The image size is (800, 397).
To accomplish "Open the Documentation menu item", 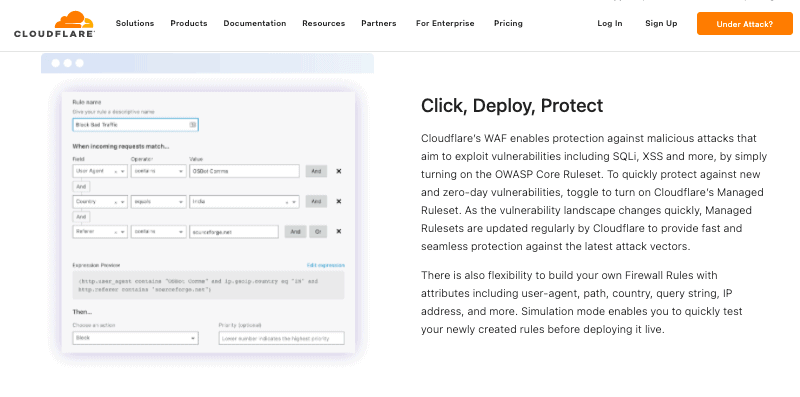I will click(255, 23).
